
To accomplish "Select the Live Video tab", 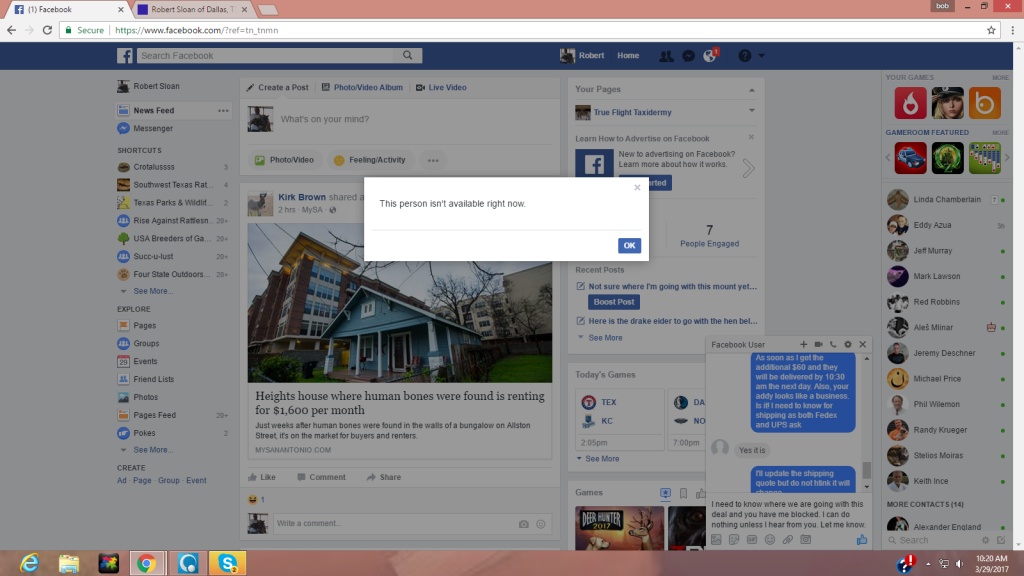I will click(x=441, y=88).
